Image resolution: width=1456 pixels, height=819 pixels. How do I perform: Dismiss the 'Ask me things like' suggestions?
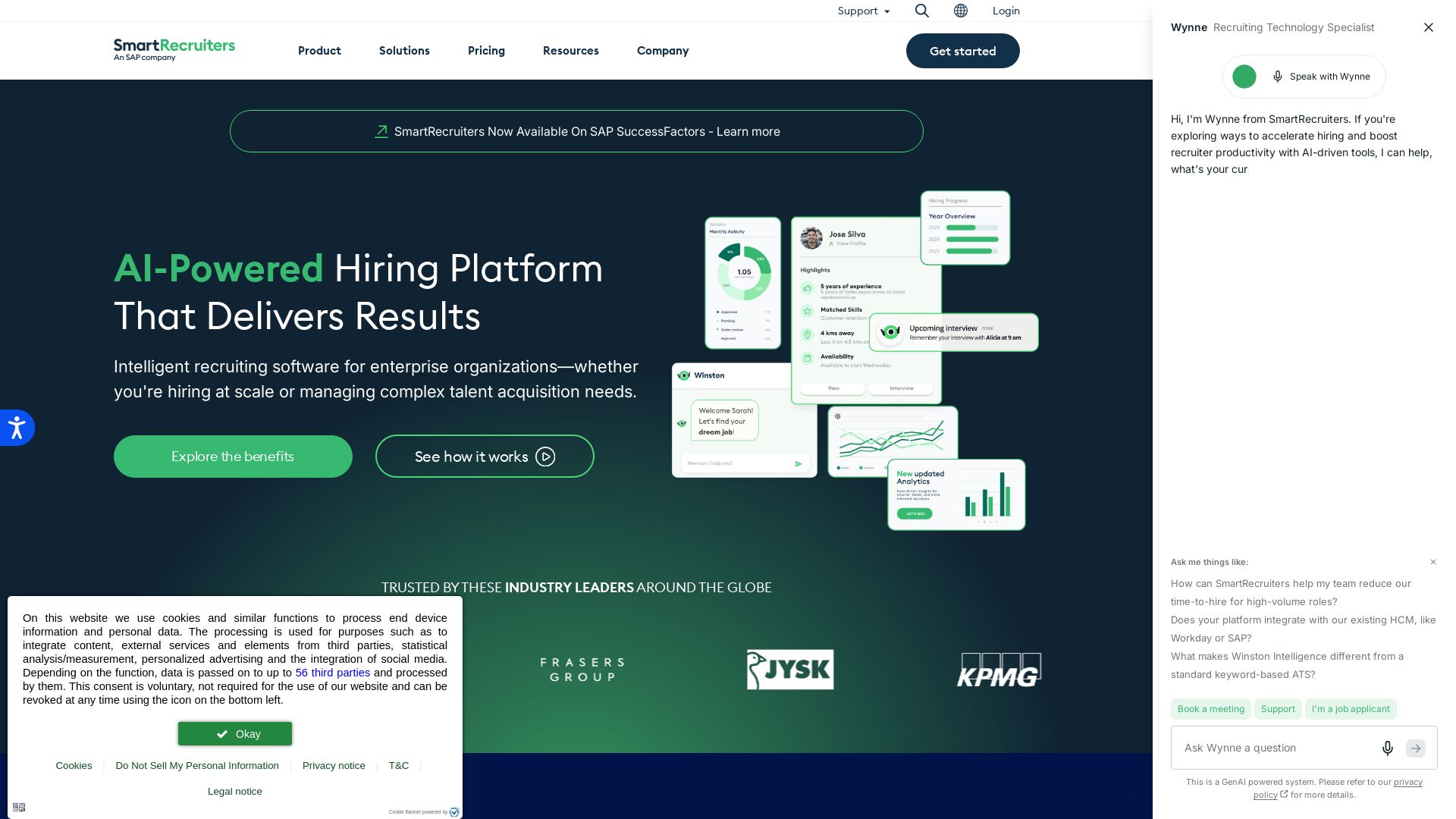point(1433,562)
